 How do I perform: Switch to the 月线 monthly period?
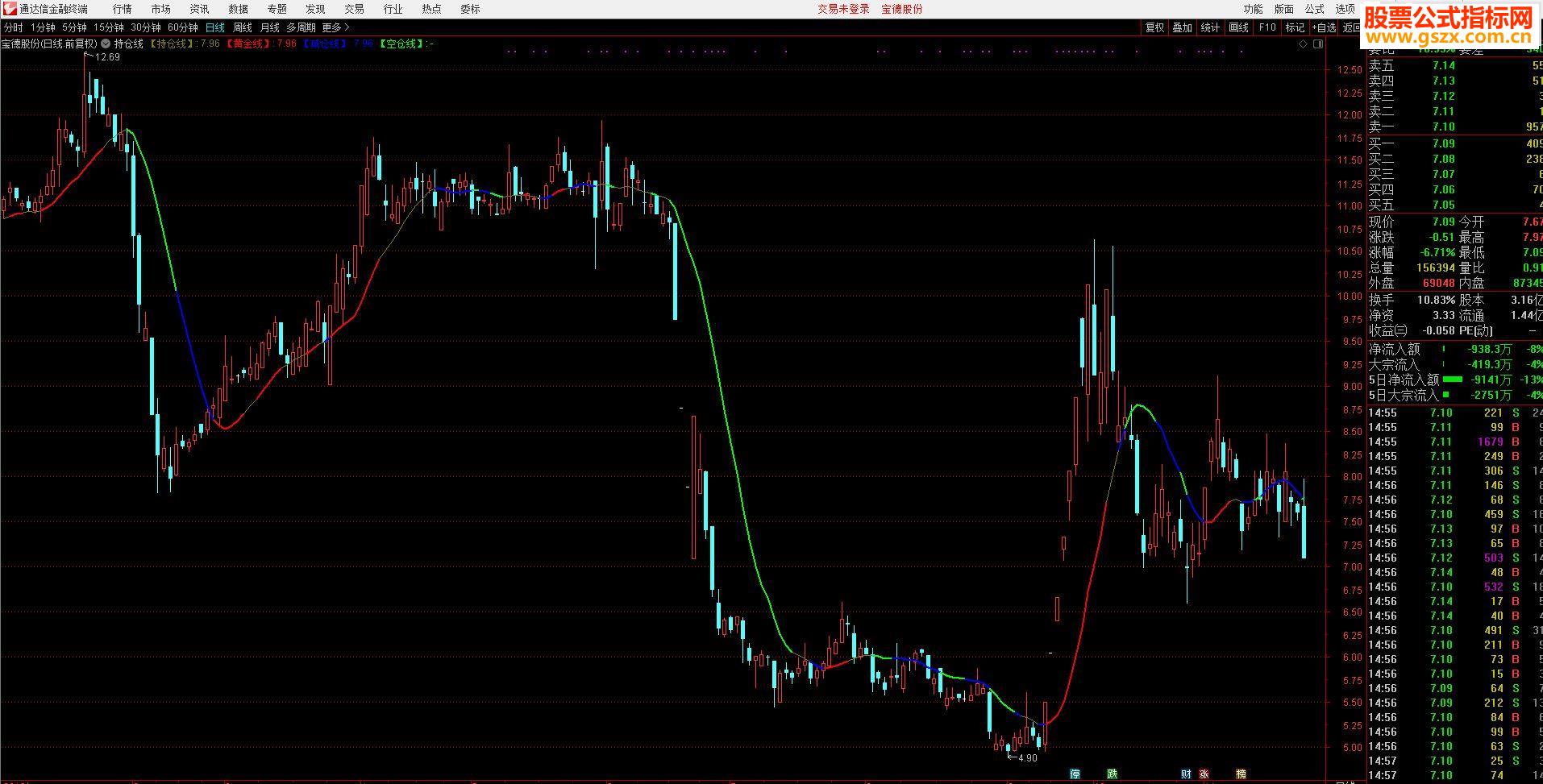[270, 27]
